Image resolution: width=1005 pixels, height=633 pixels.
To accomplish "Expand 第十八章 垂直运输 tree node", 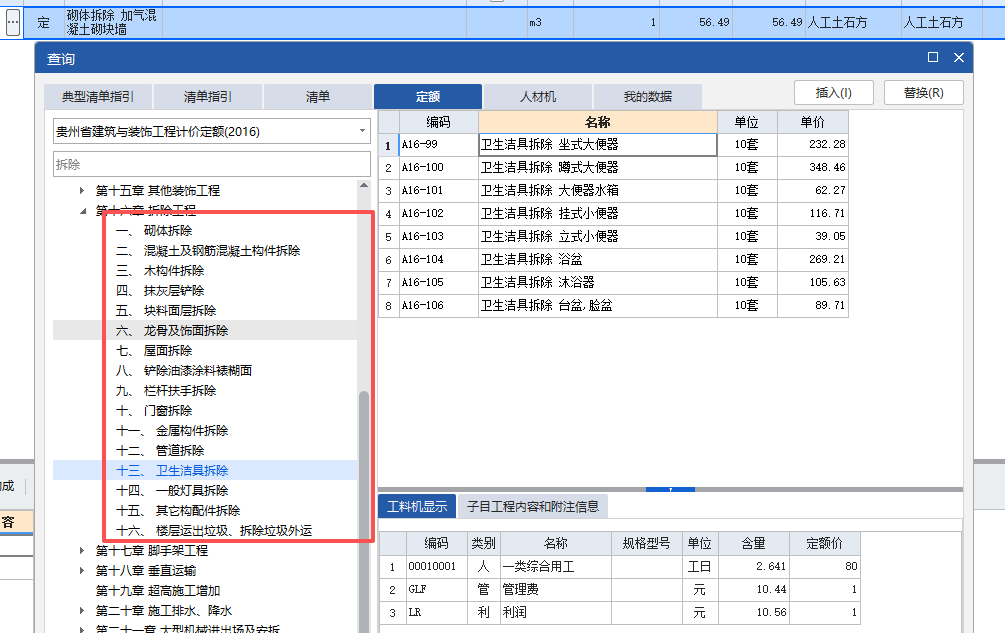I will (x=82, y=570).
